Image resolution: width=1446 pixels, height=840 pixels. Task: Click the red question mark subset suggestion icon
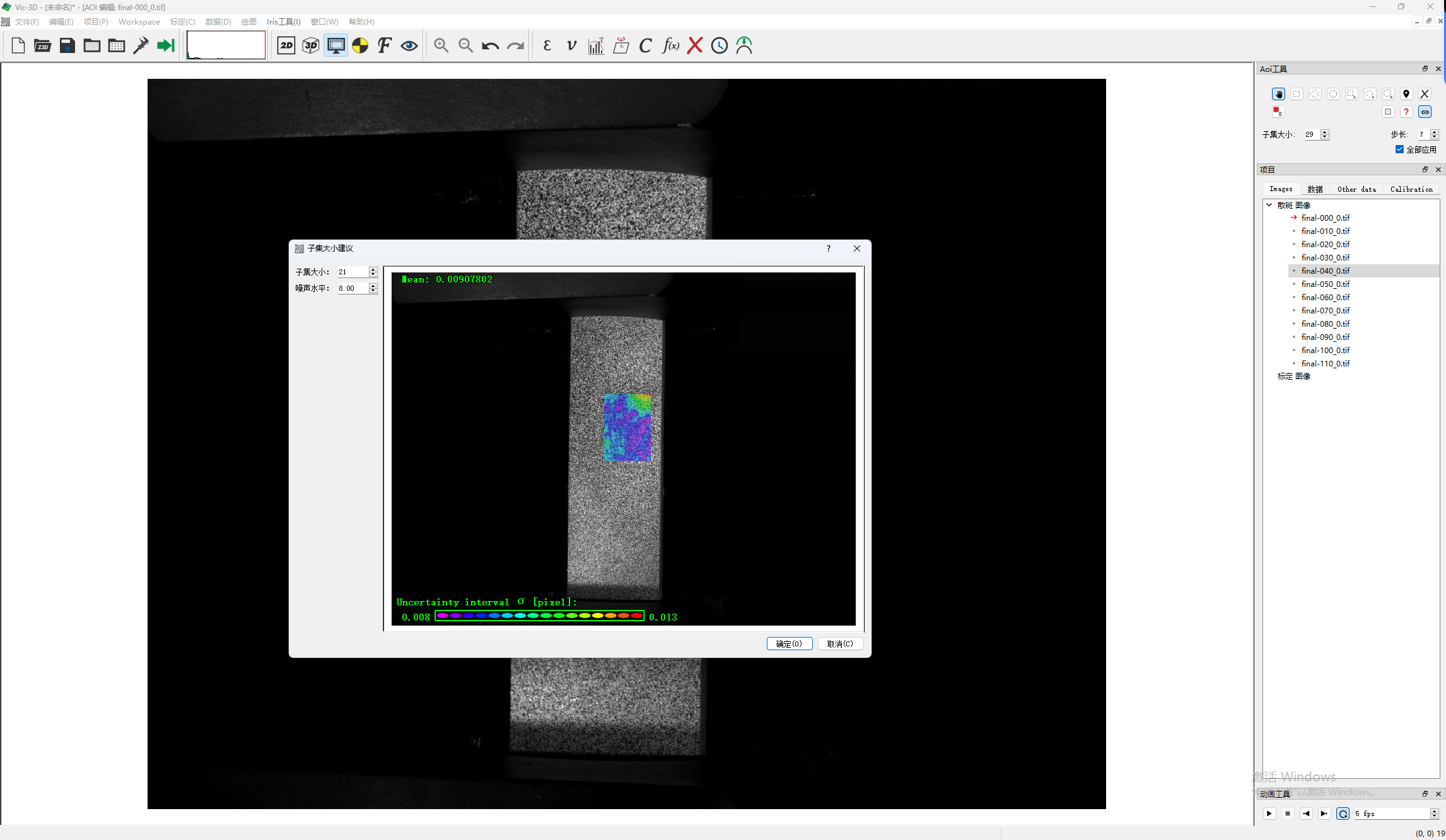click(x=1406, y=112)
